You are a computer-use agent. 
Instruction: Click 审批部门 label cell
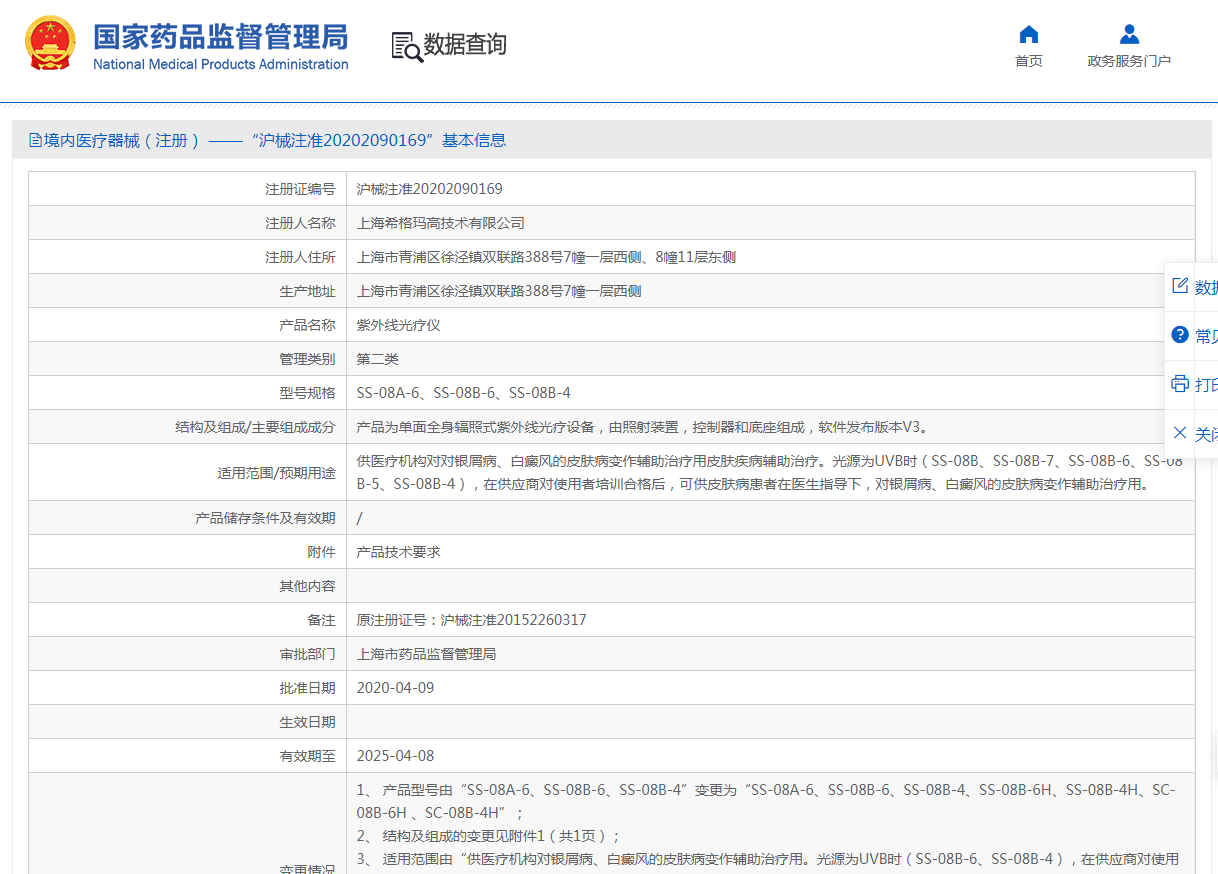point(187,654)
